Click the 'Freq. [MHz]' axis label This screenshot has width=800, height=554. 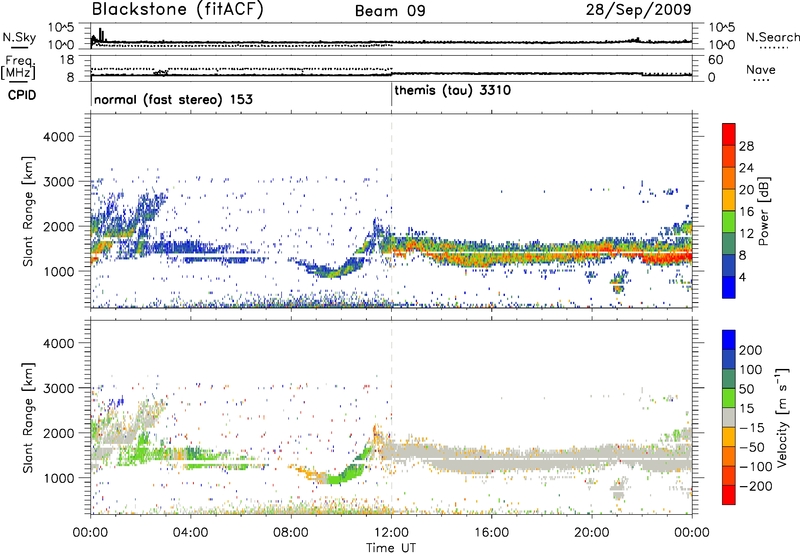(x=18, y=68)
